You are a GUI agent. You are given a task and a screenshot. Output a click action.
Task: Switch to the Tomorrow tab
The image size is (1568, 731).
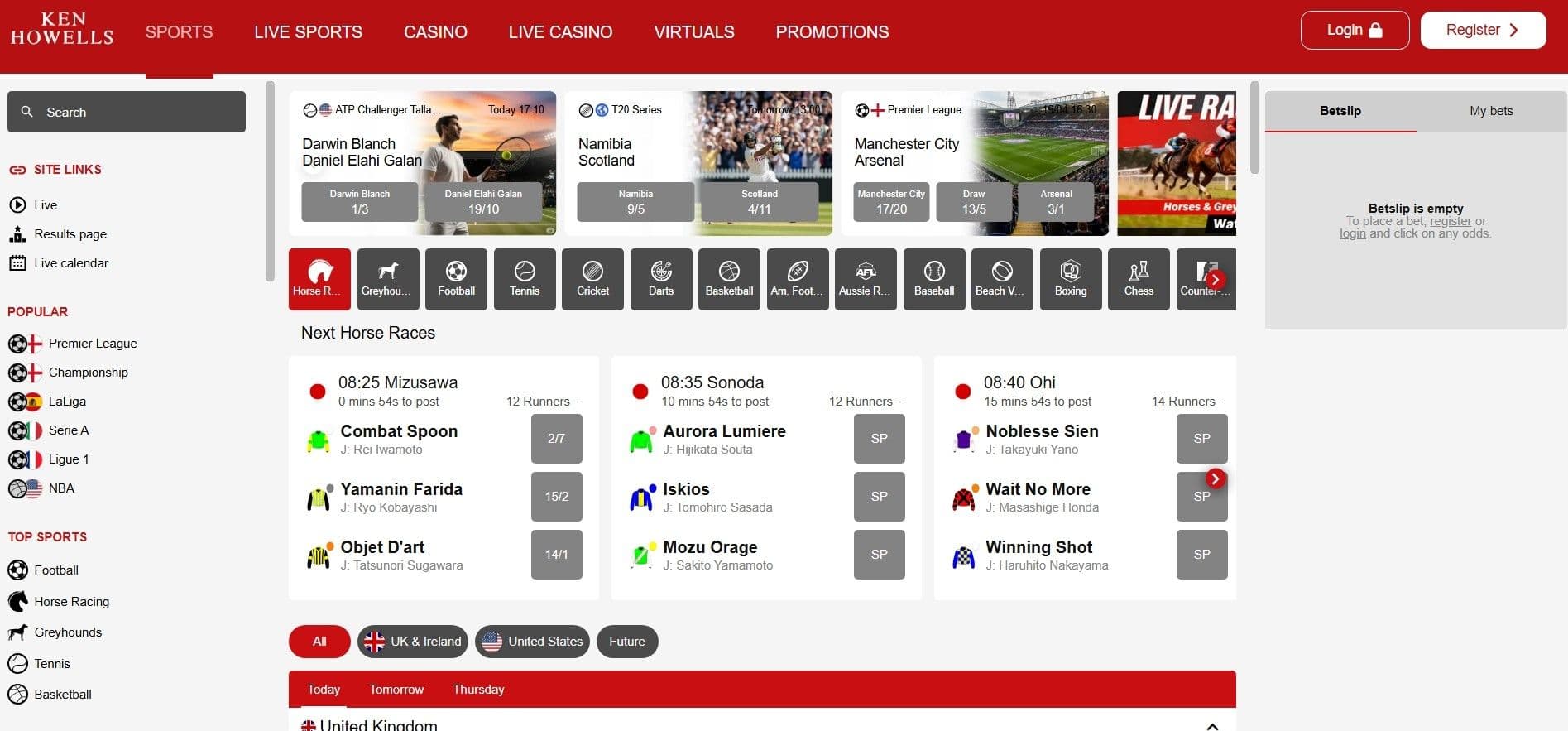(396, 689)
